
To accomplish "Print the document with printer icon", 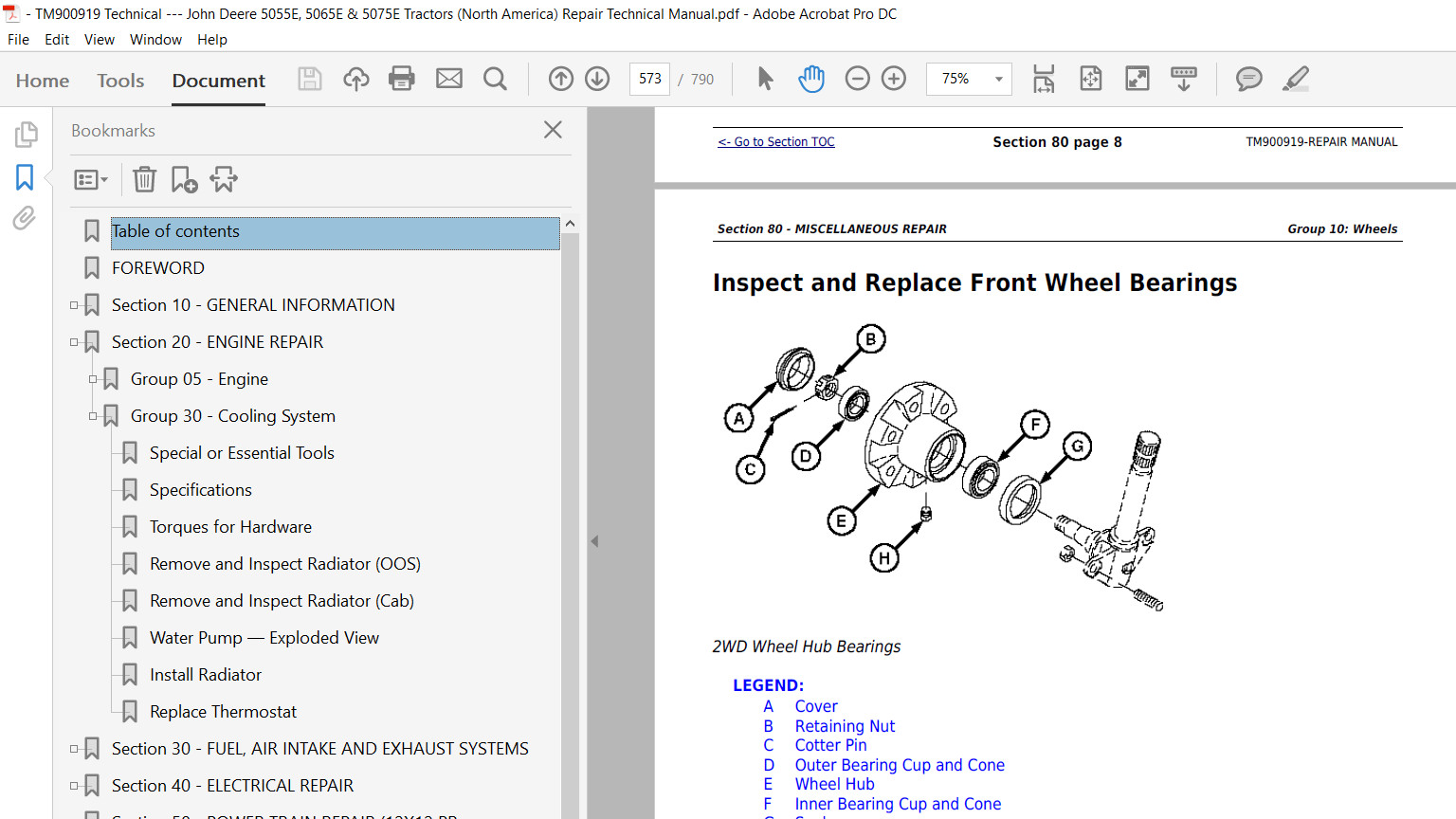I will pos(402,79).
